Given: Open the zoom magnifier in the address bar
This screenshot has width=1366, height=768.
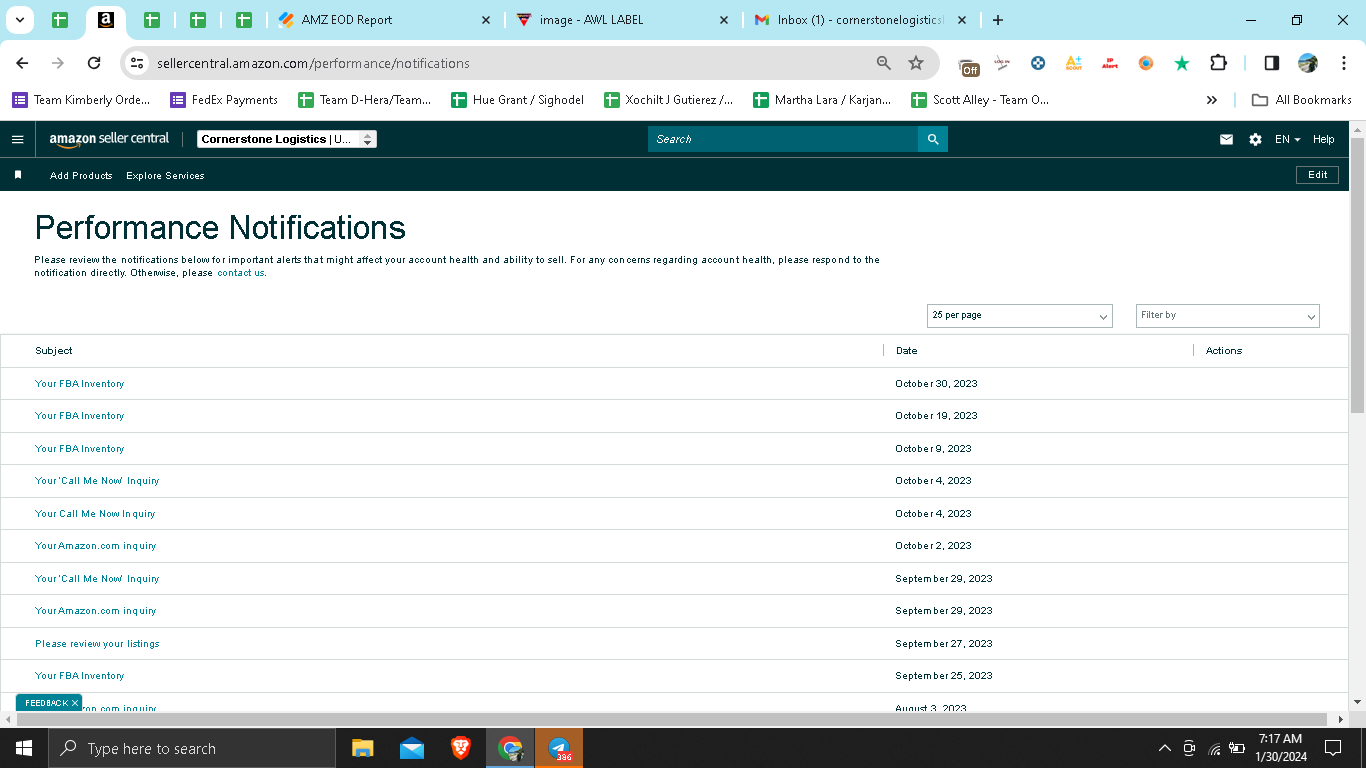Looking at the screenshot, I should point(883,63).
